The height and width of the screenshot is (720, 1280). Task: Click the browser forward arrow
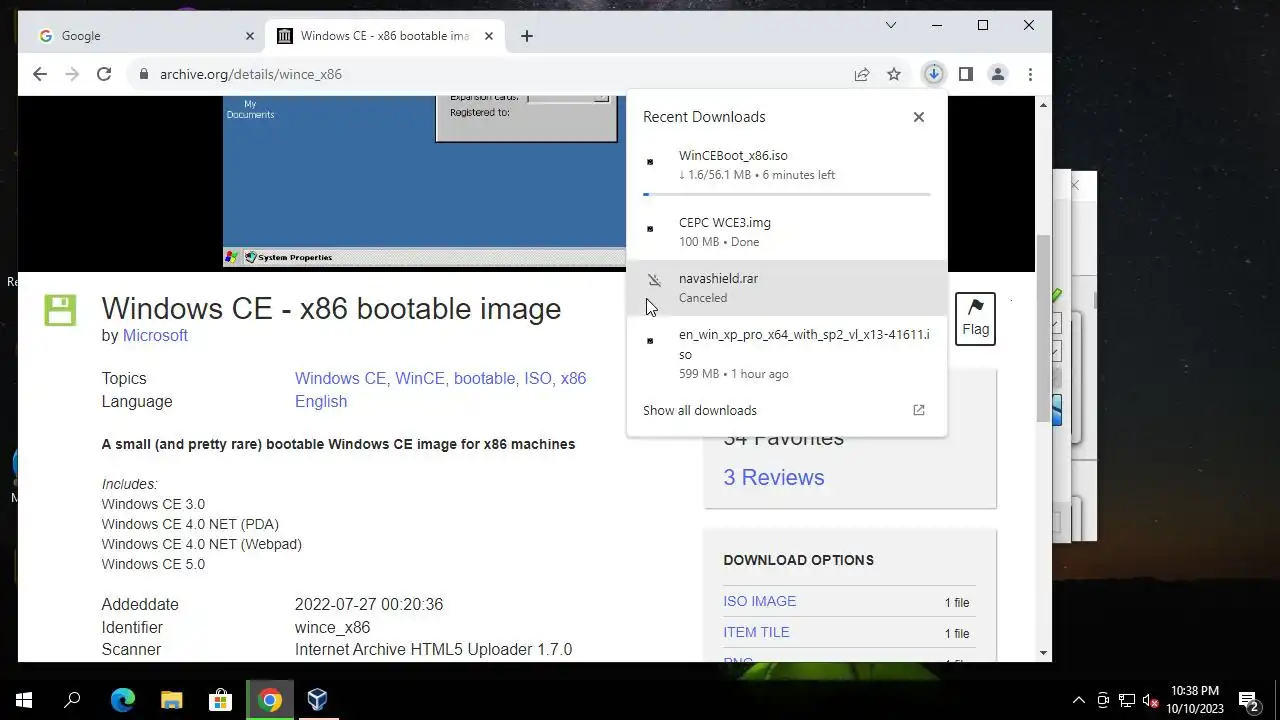(71, 74)
